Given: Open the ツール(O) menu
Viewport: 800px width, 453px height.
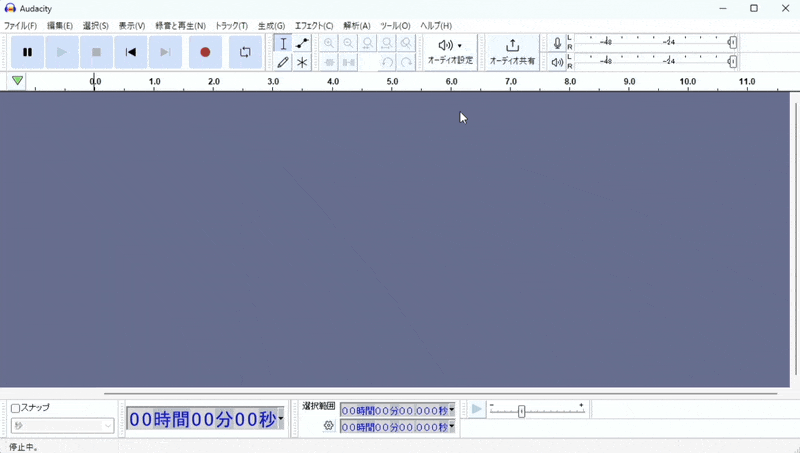Looking at the screenshot, I should [395, 26].
